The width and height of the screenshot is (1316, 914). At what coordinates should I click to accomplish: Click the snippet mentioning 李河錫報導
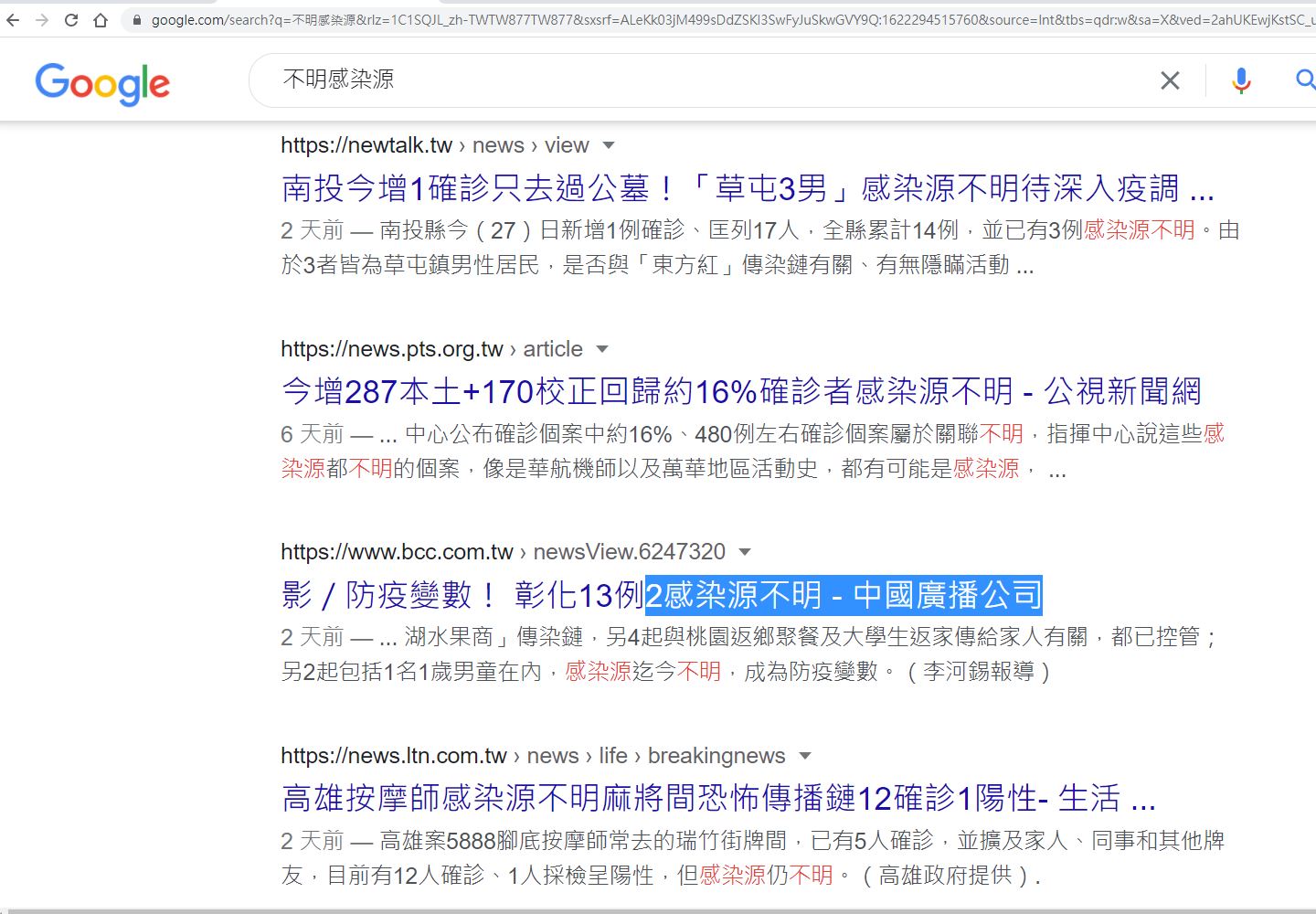[750, 654]
